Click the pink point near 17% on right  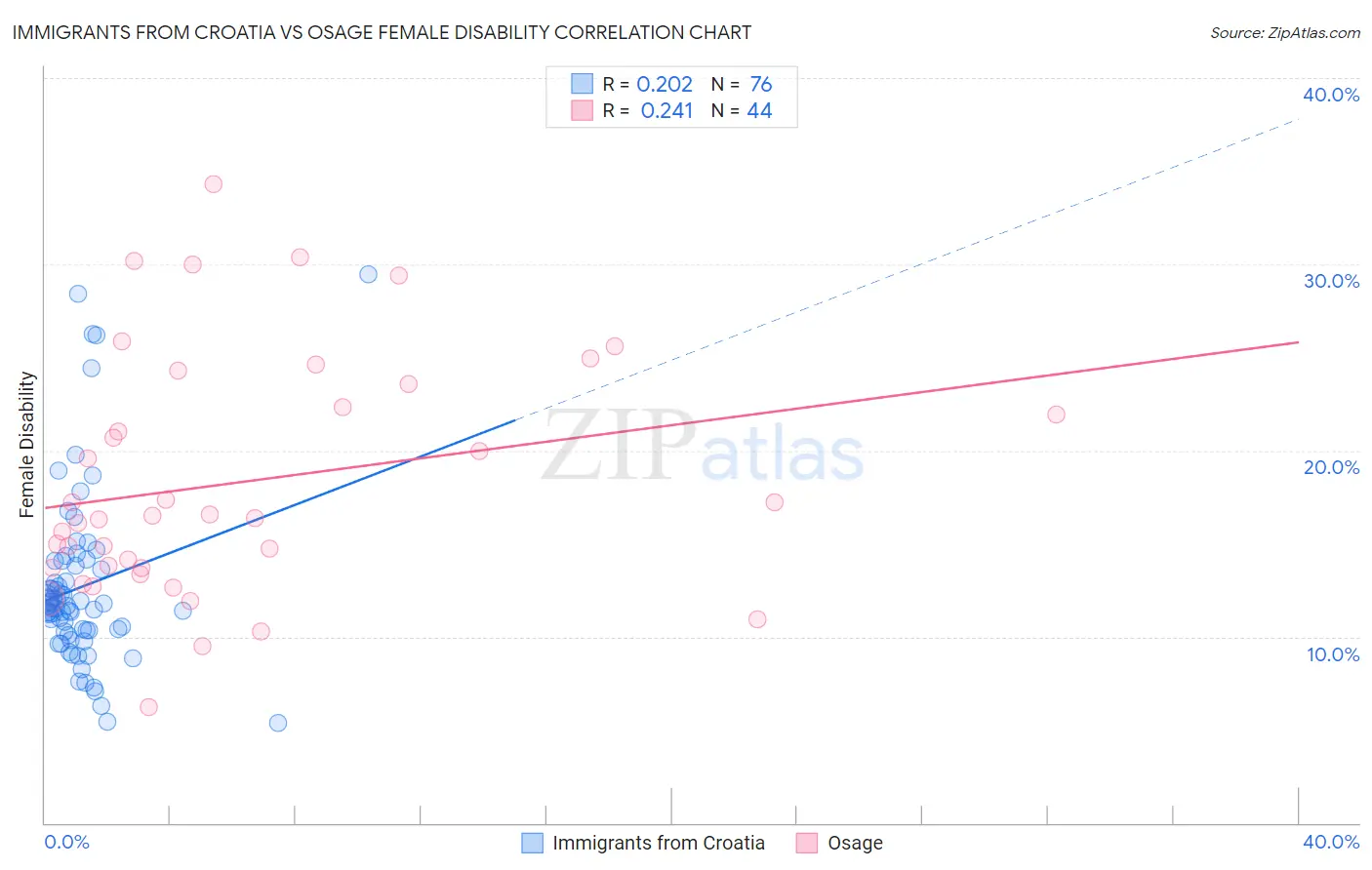(x=775, y=502)
